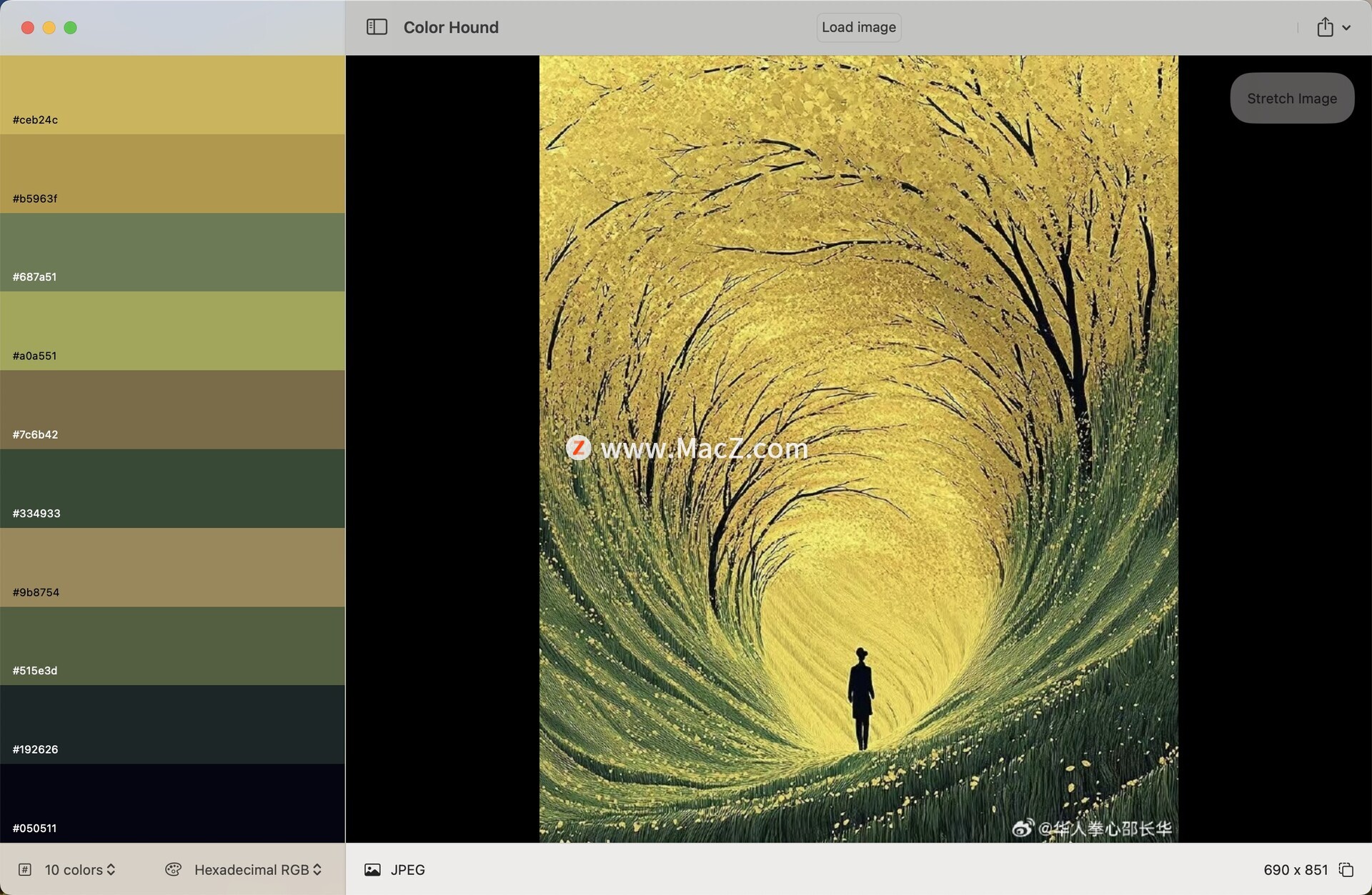Close the window with red button

click(28, 27)
